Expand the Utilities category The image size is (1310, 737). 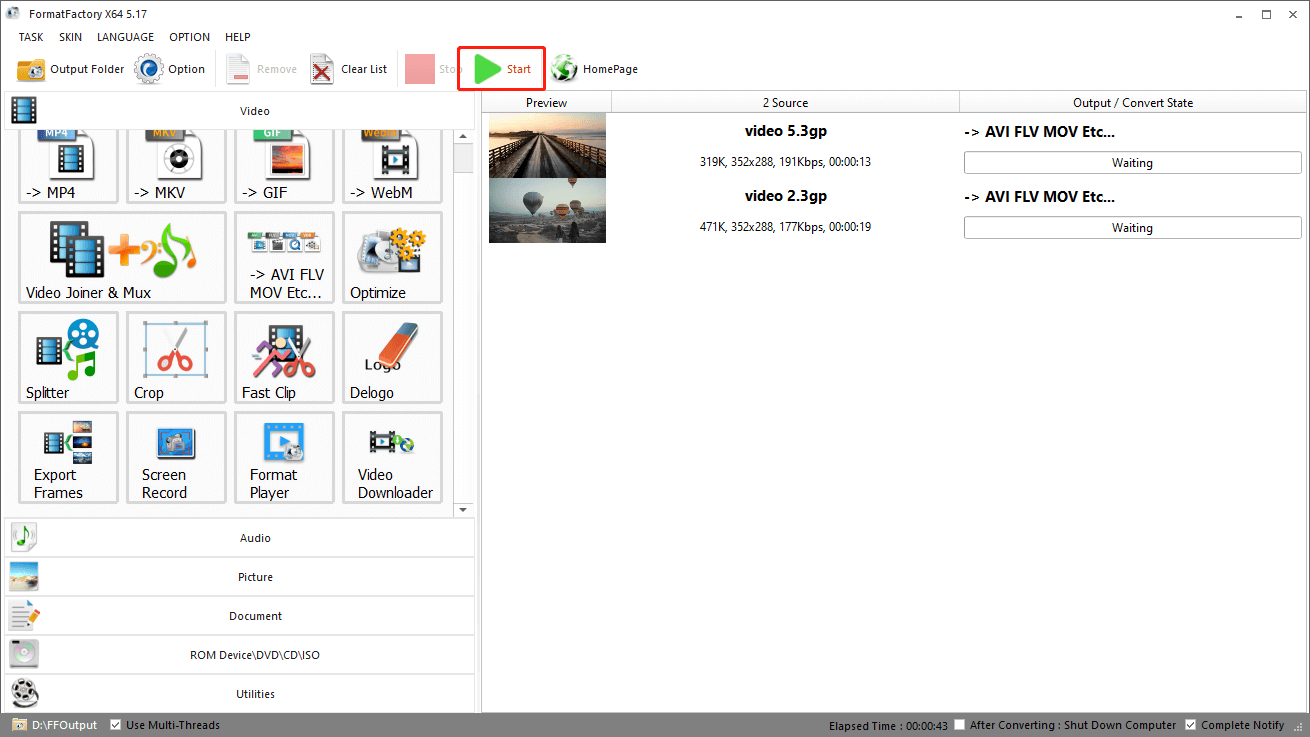pyautogui.click(x=240, y=694)
